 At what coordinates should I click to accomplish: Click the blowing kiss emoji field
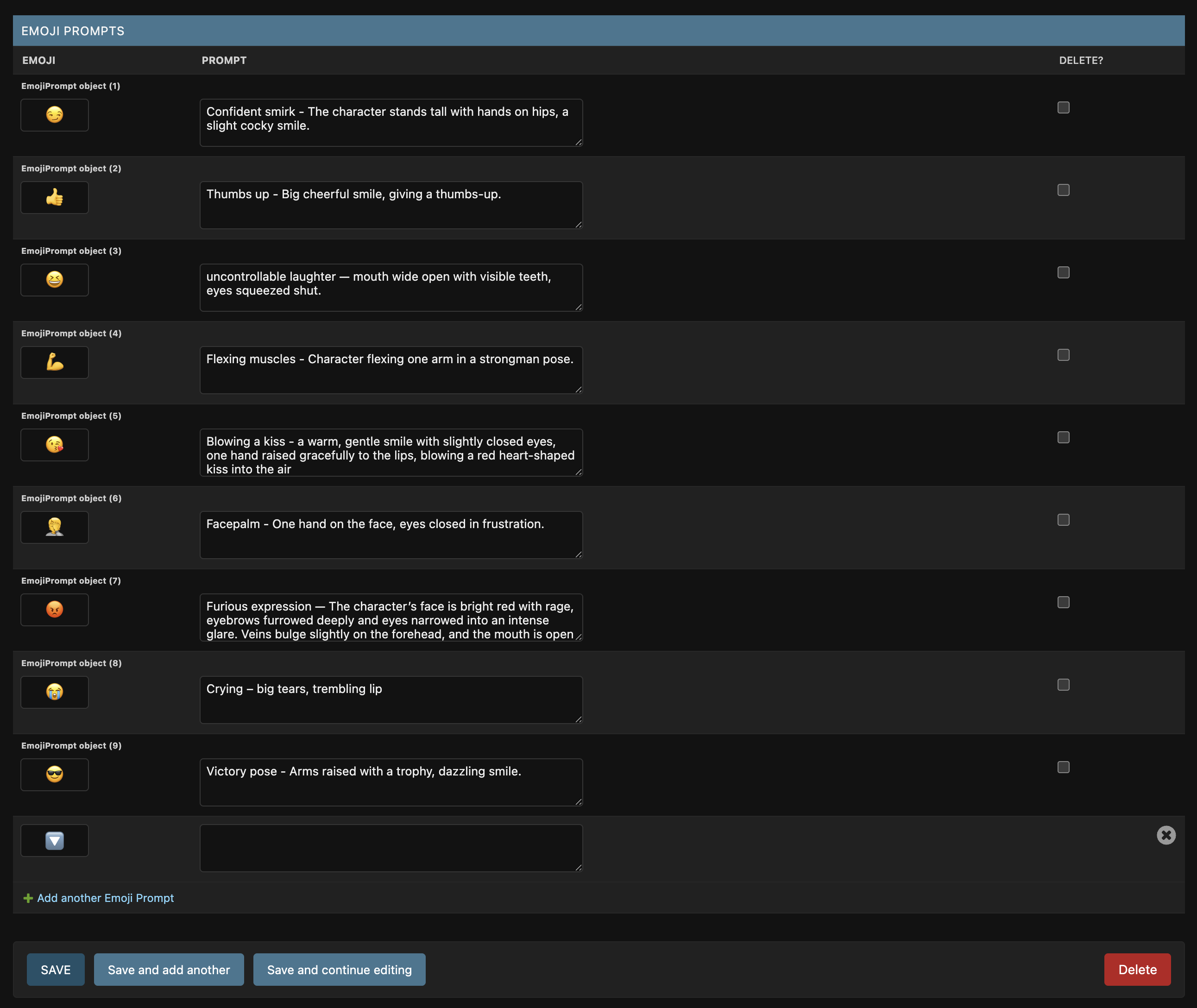point(54,445)
